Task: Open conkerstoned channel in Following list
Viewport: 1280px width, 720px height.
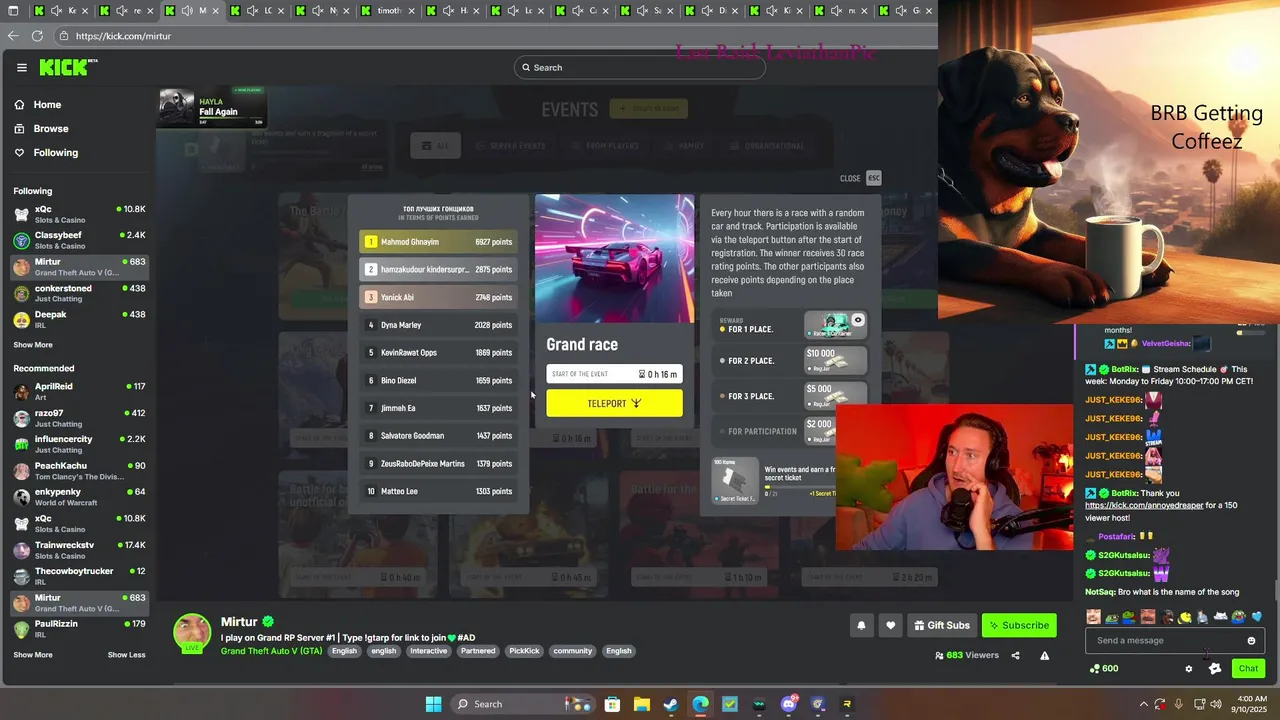Action: click(78, 293)
